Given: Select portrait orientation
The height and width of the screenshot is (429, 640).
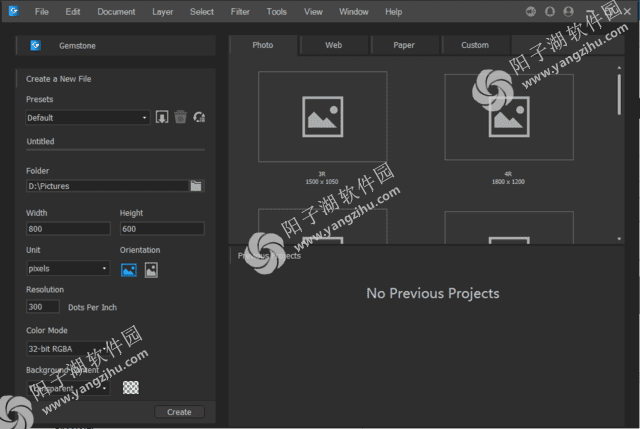Looking at the screenshot, I should tap(151, 270).
